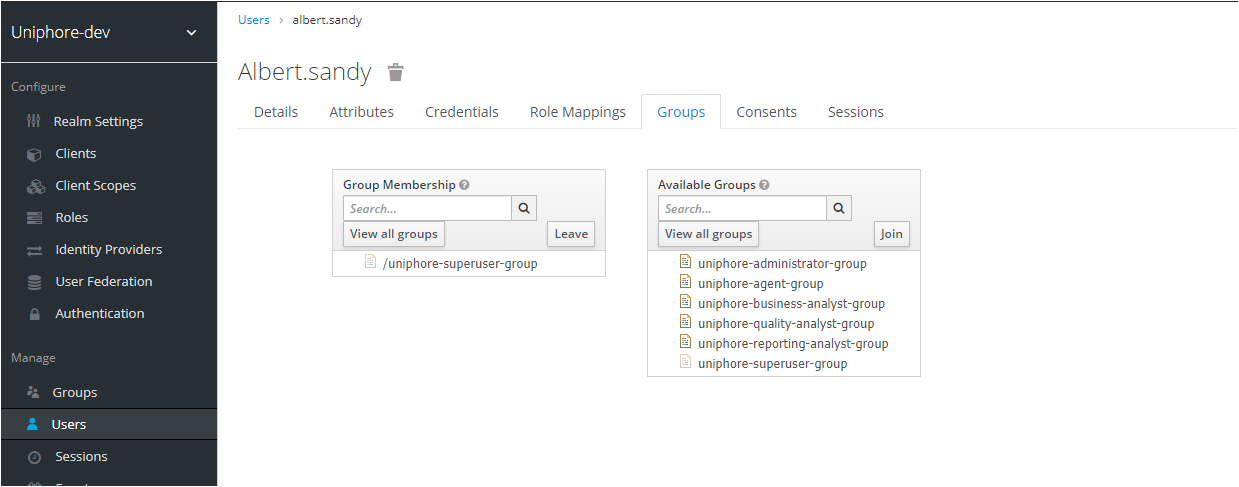
Task: Delete user via trash icon beside Albert.sandy
Action: pyautogui.click(x=396, y=72)
